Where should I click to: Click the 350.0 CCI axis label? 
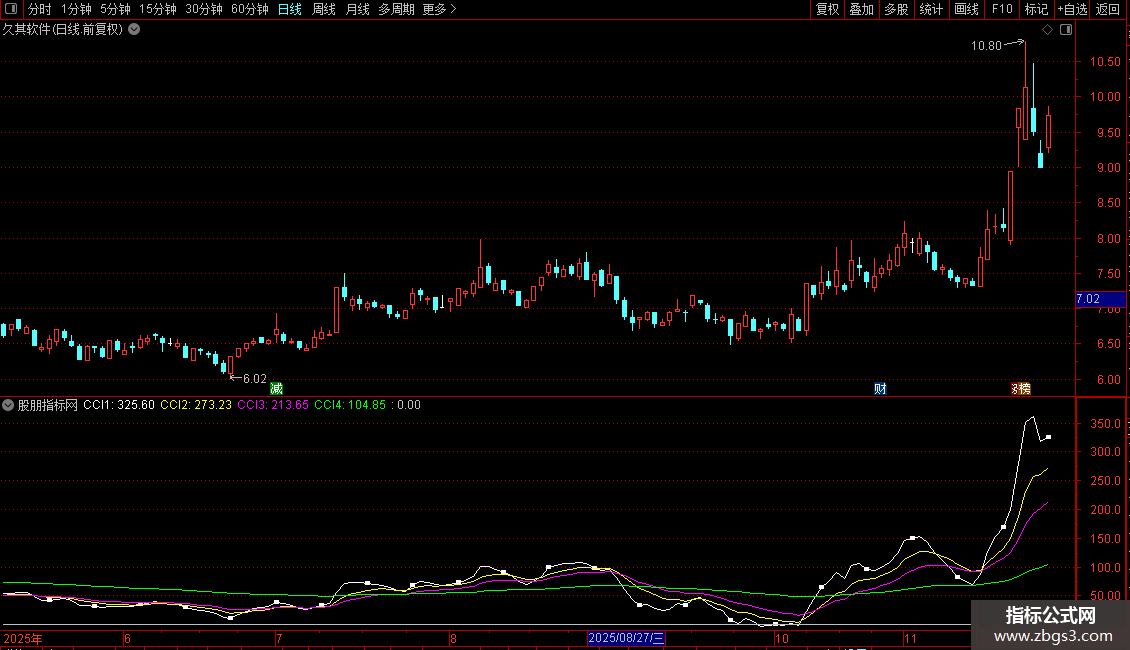[x=1105, y=424]
